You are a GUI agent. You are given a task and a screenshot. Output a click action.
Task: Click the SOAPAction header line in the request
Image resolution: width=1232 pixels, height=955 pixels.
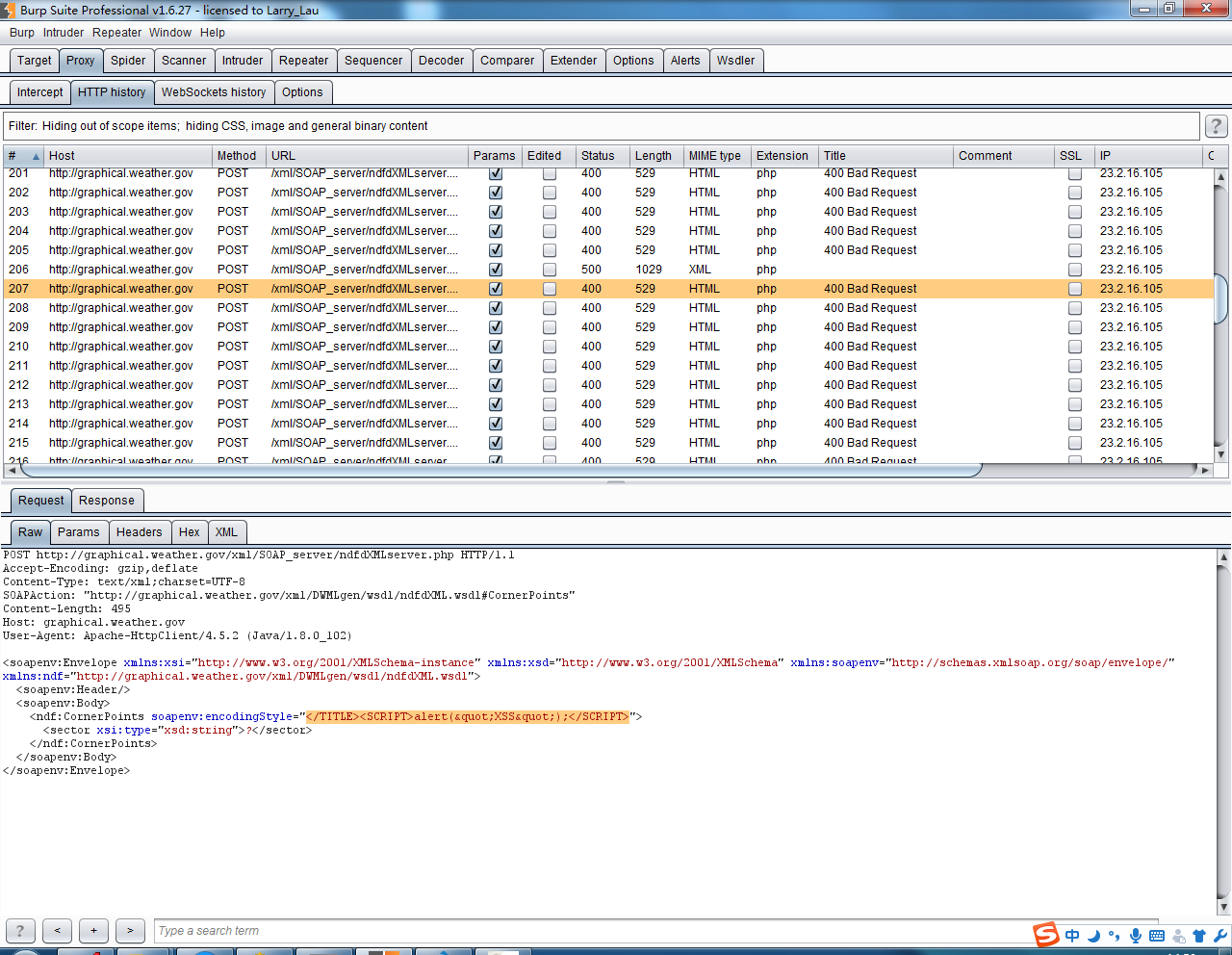[289, 596]
